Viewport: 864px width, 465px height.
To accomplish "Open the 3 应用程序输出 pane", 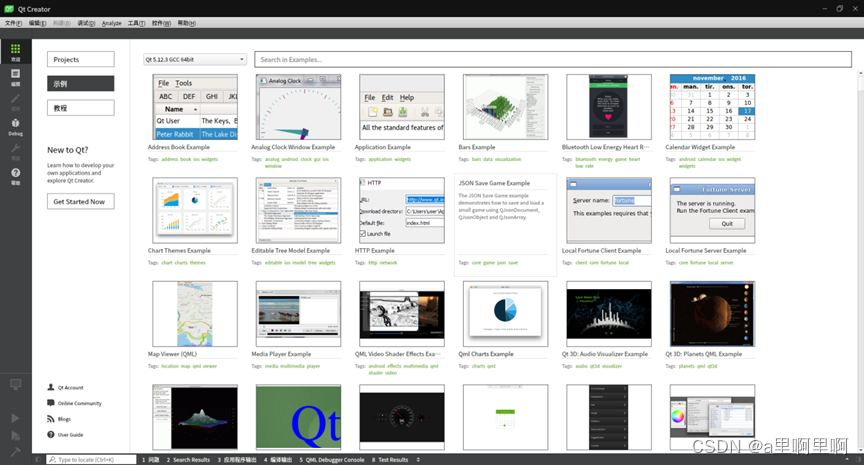I will click(237, 459).
